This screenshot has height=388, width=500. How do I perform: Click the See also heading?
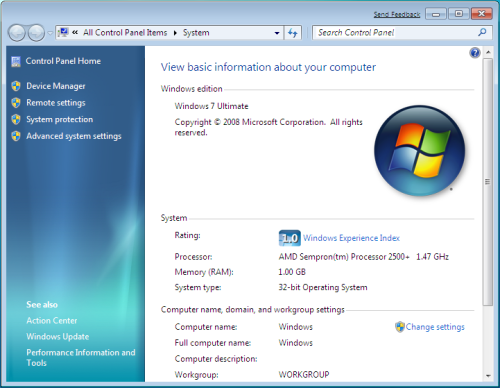point(42,305)
